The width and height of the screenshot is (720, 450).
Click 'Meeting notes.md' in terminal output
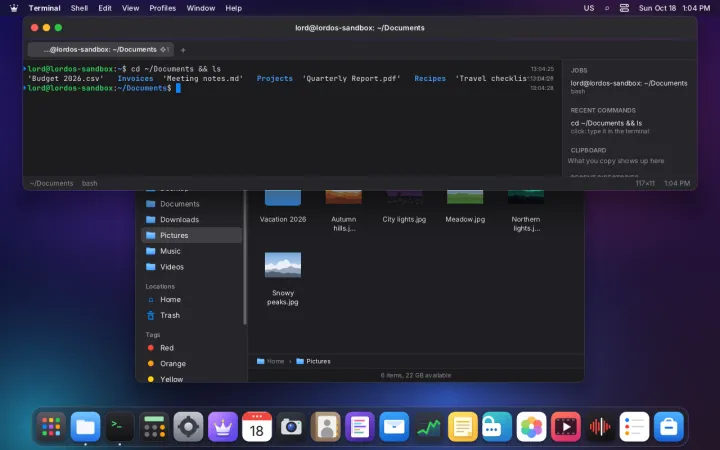(x=203, y=79)
